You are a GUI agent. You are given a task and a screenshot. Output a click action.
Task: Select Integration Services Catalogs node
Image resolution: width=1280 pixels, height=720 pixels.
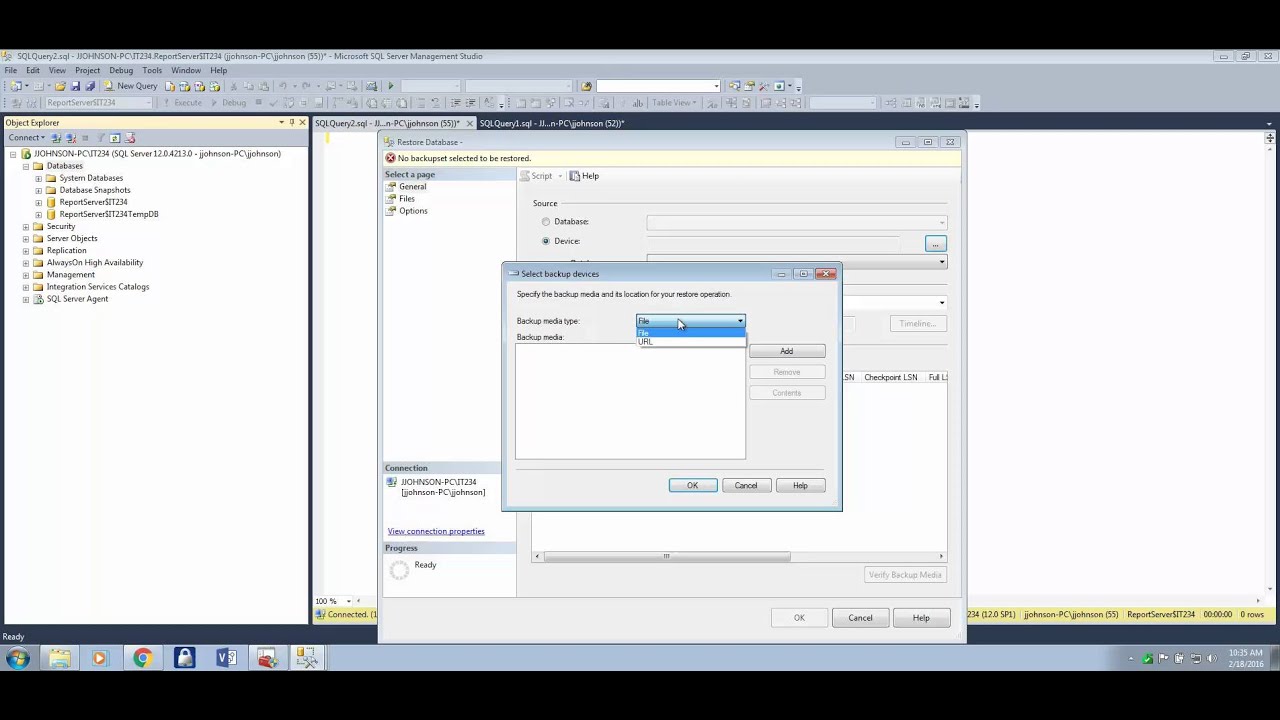click(x=98, y=287)
